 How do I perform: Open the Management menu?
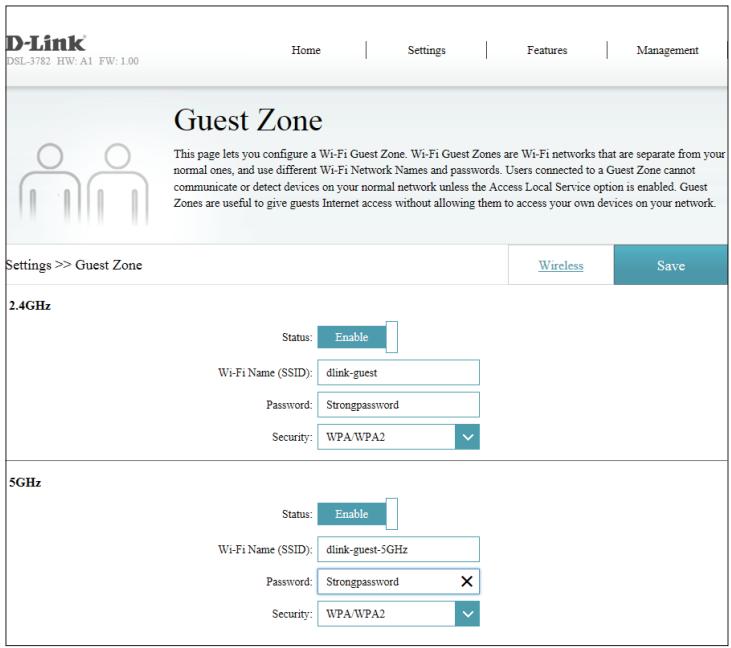click(x=667, y=50)
